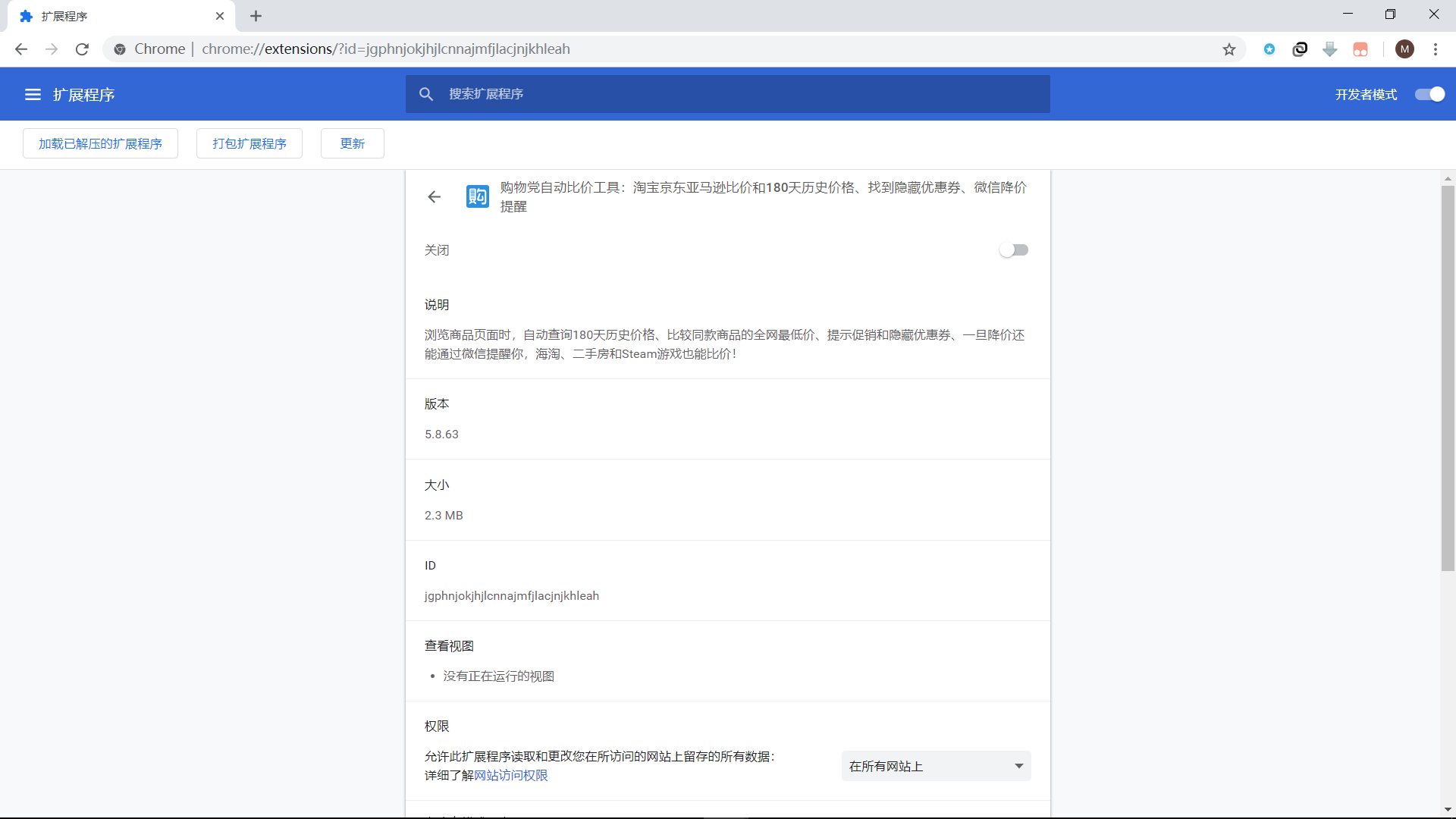Click the 开发者模式 label
The width and height of the screenshot is (1456, 819).
[1366, 94]
